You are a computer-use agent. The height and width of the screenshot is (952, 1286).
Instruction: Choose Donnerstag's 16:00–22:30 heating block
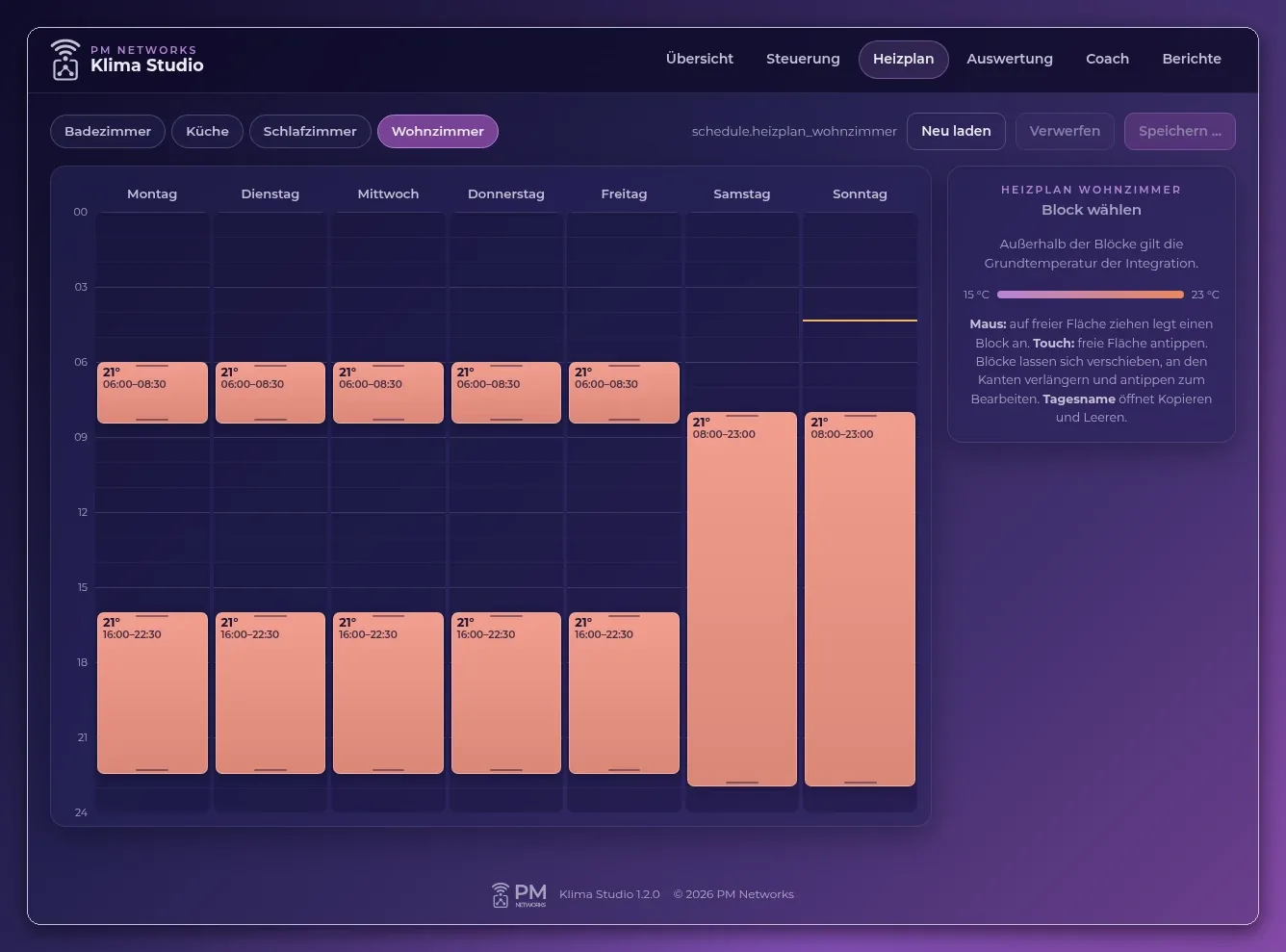click(506, 693)
